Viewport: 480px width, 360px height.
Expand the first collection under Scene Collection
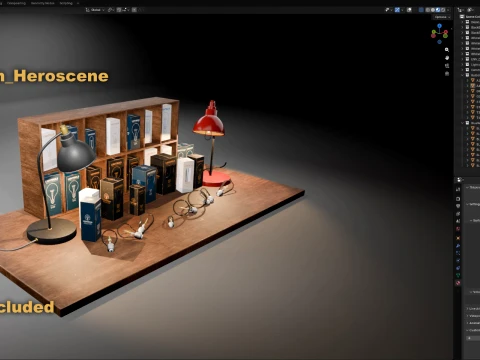462,22
